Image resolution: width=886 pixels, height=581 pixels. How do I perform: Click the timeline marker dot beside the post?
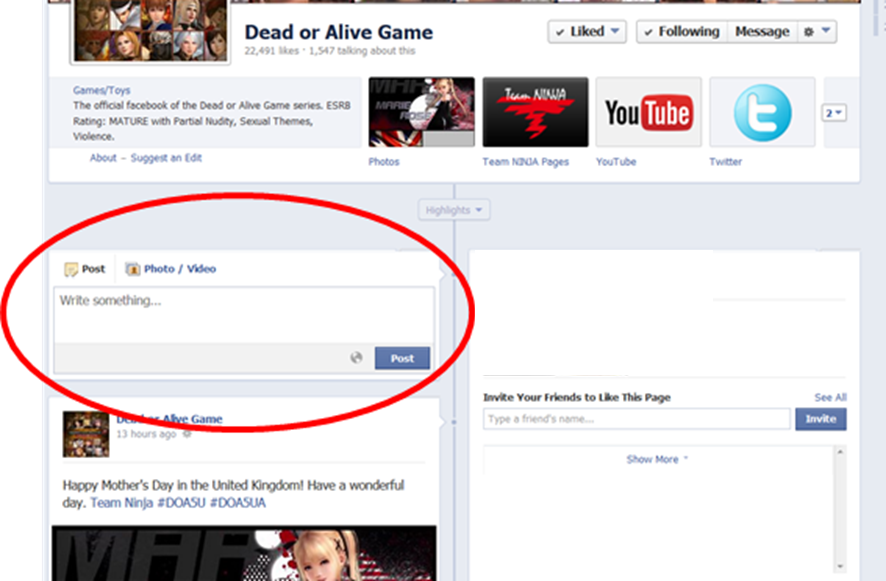click(454, 422)
